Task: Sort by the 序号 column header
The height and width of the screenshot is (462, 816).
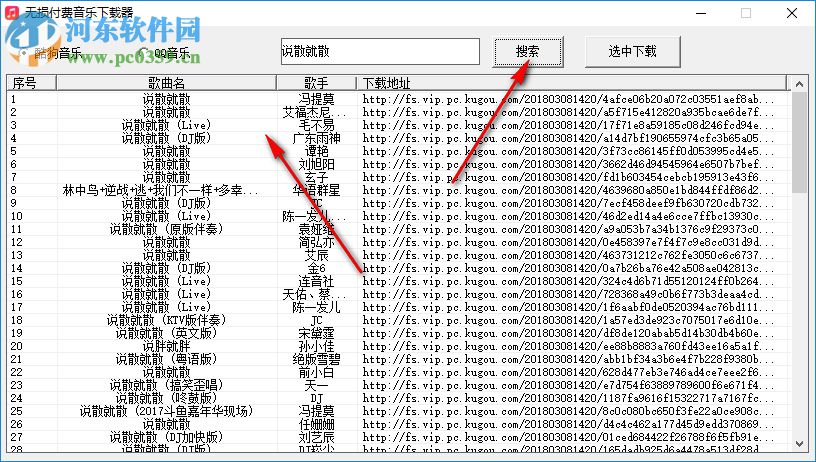Action: pos(32,83)
